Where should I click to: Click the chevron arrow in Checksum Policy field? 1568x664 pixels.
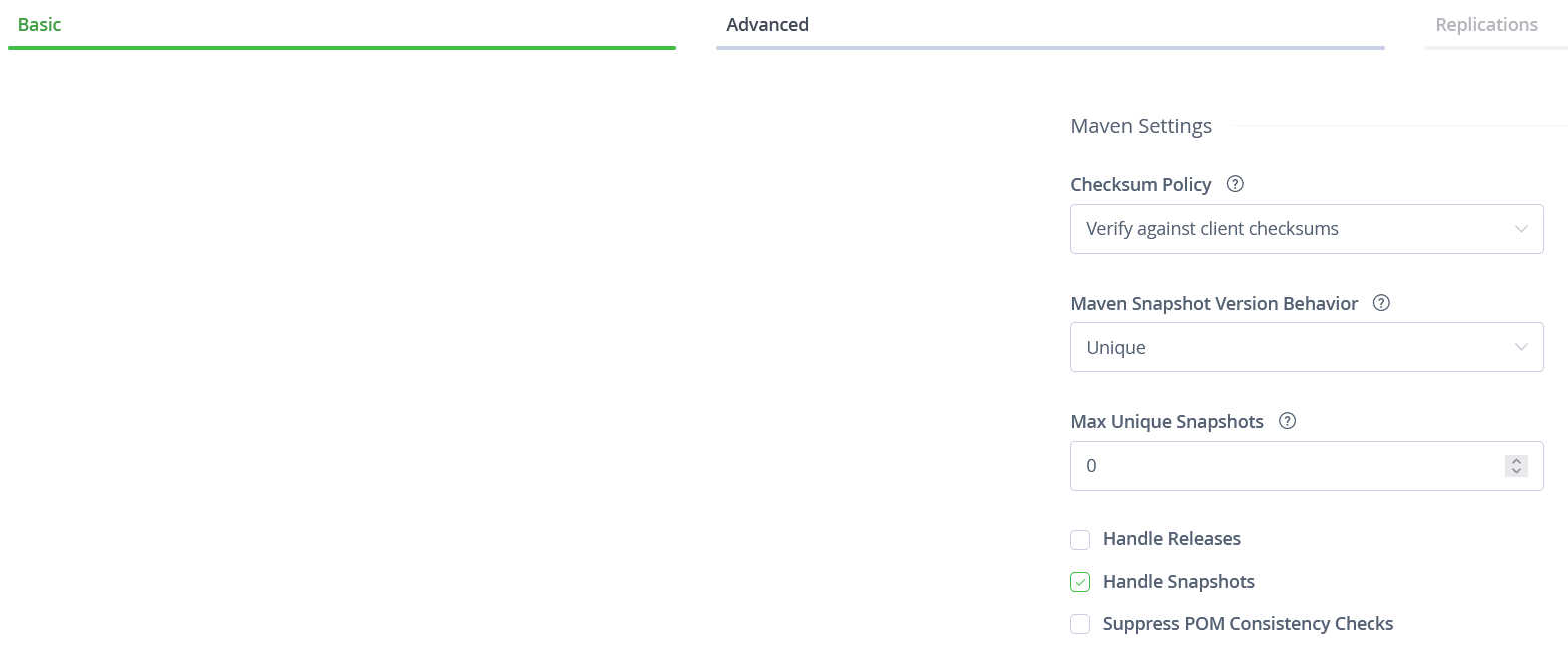pos(1521,229)
